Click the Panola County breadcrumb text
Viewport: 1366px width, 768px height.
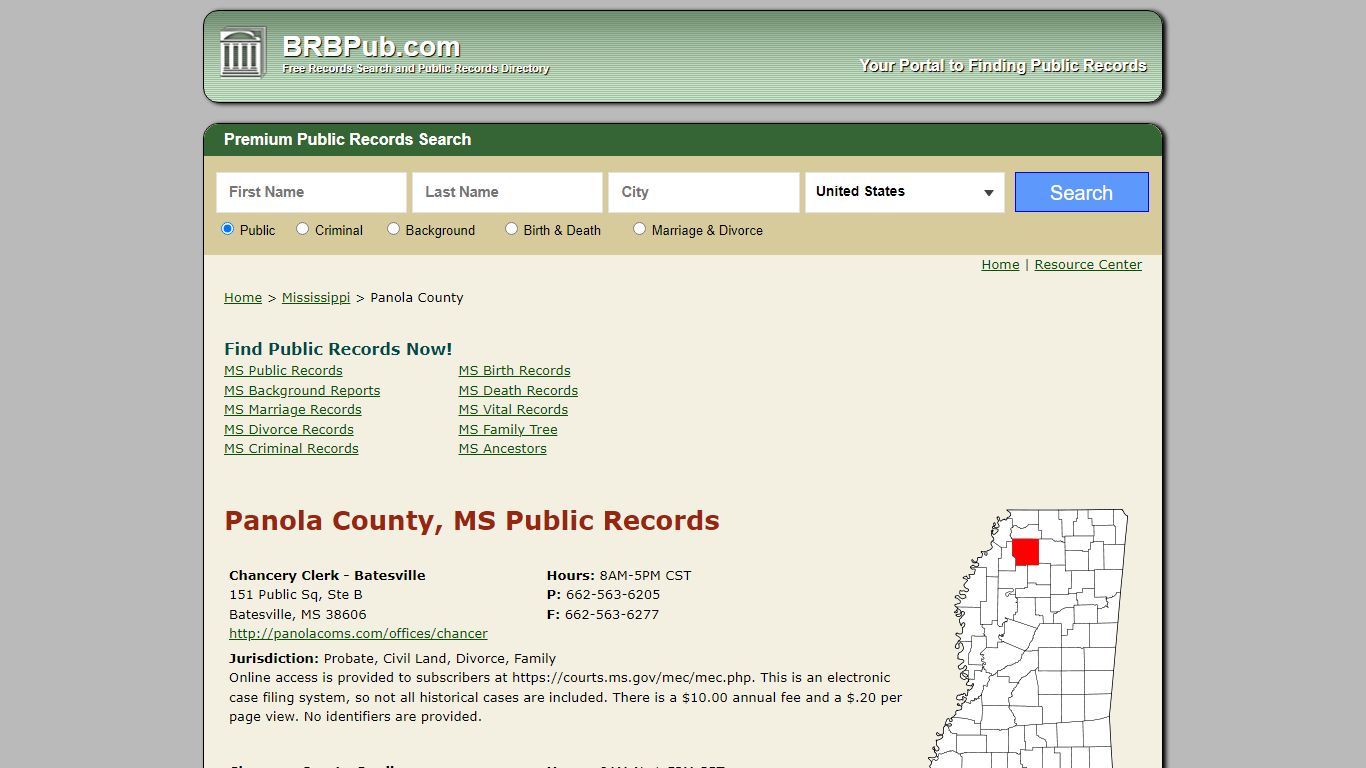tap(417, 298)
